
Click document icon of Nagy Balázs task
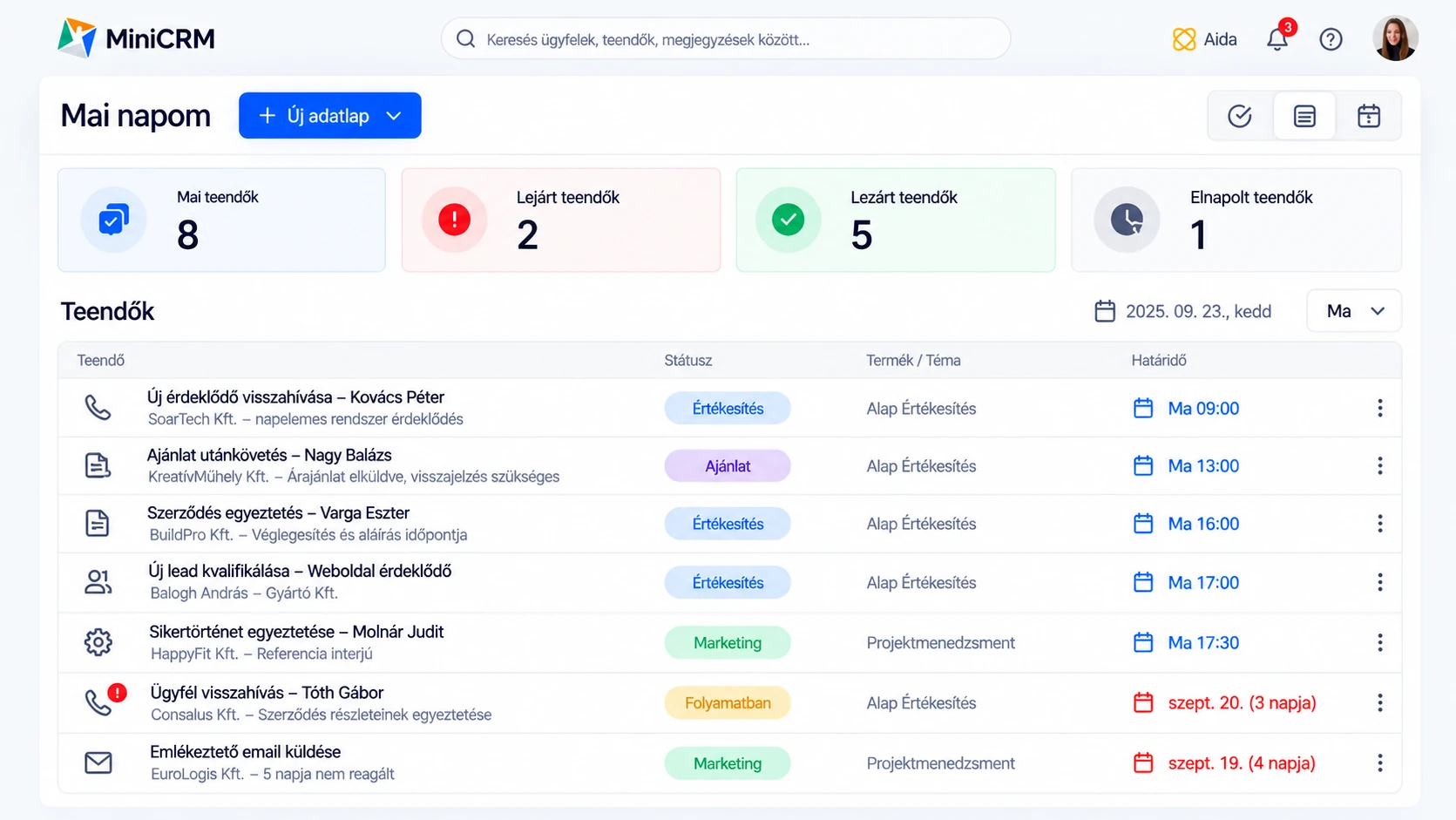click(98, 465)
